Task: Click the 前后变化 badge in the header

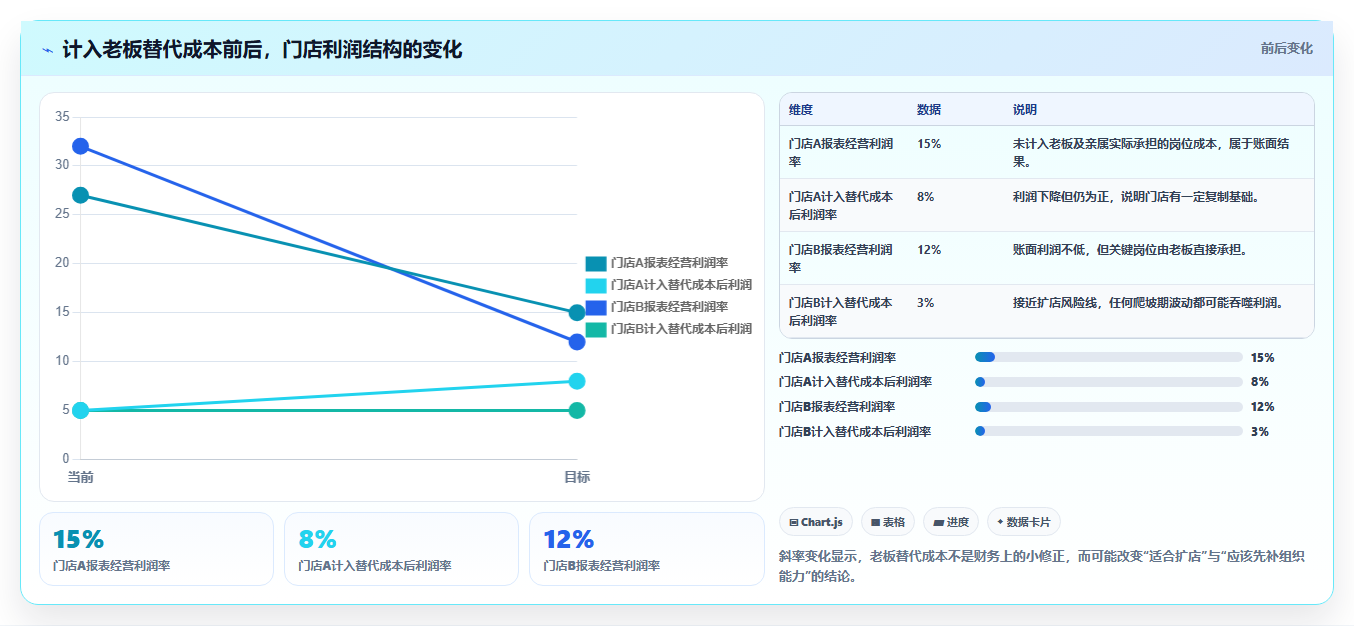Action: (x=1286, y=48)
